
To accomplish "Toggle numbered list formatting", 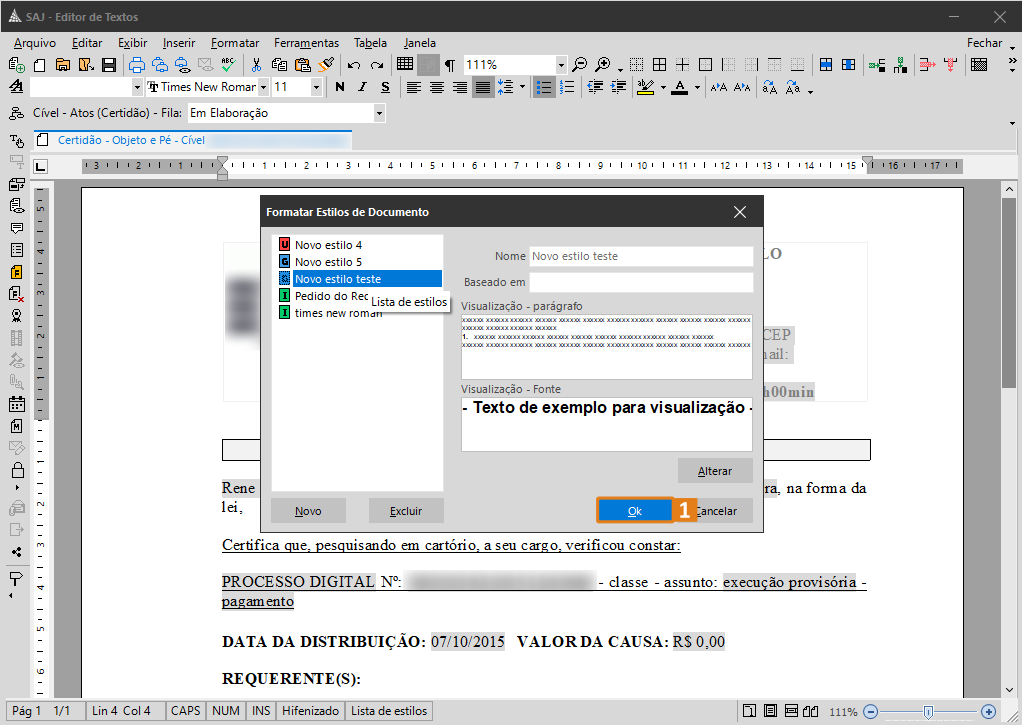I will 567,87.
